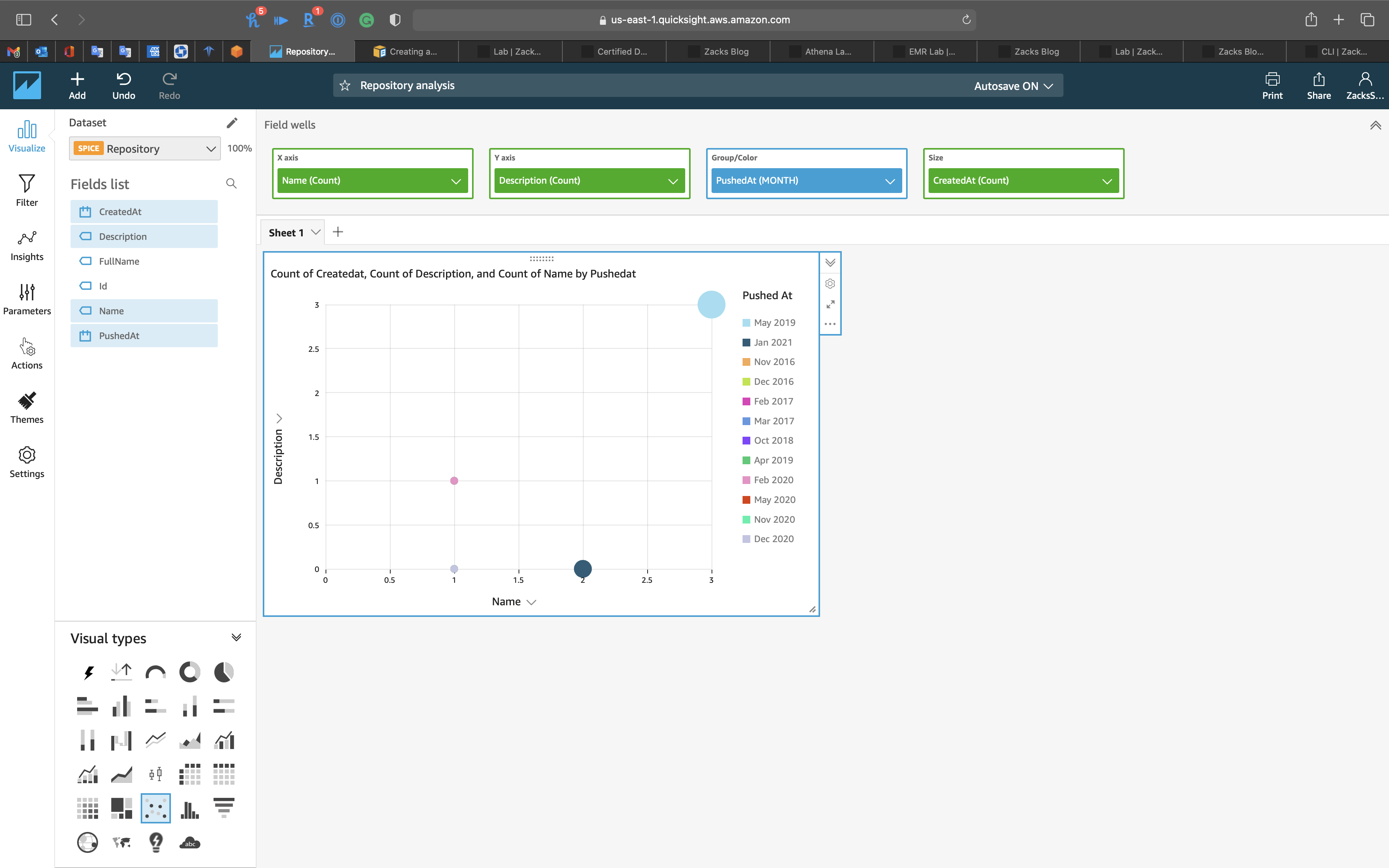Expand the PushedAt (MONTH) field menu

pos(890,181)
